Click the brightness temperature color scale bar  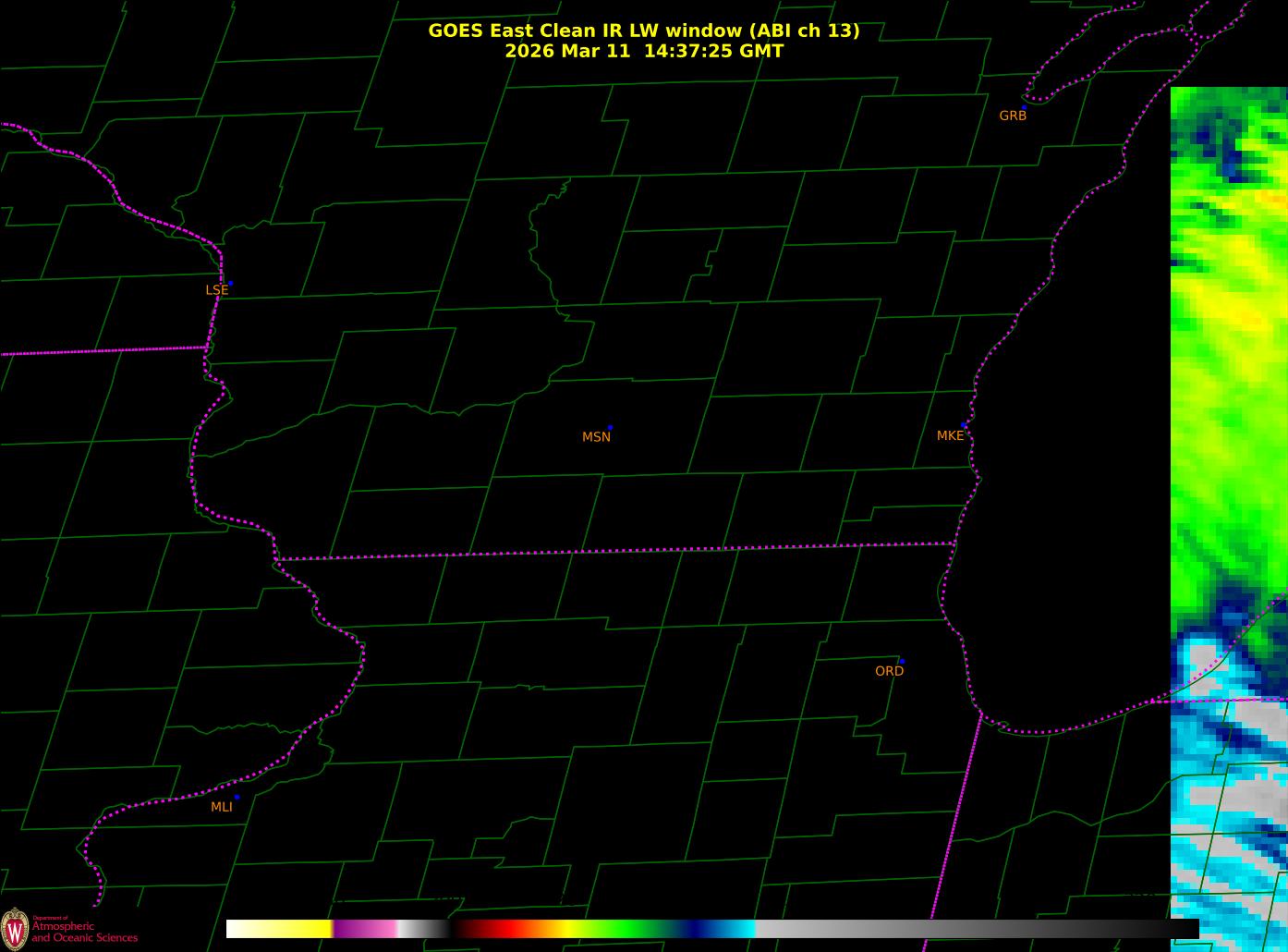click(712, 929)
